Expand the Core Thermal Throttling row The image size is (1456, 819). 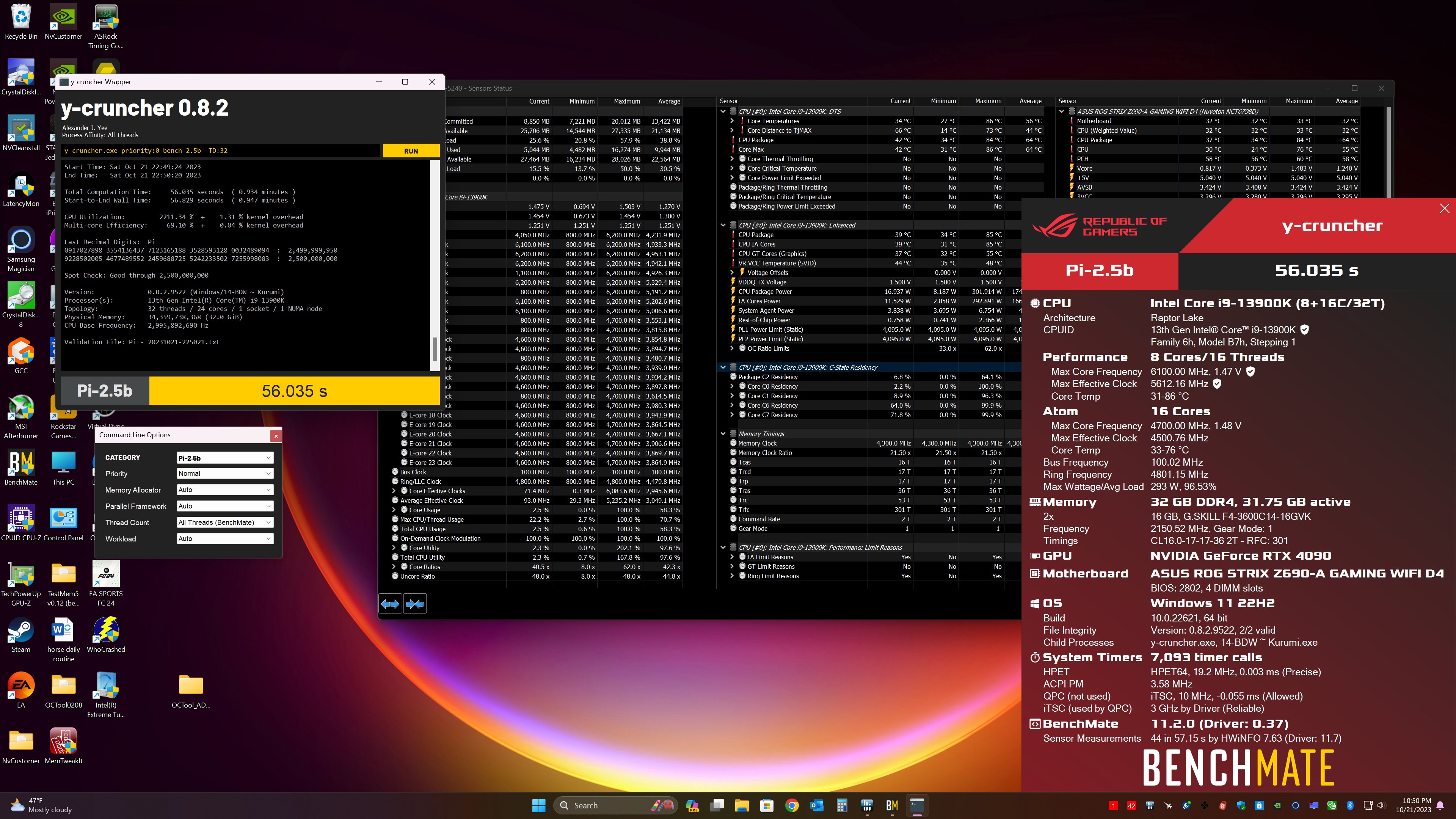point(732,159)
